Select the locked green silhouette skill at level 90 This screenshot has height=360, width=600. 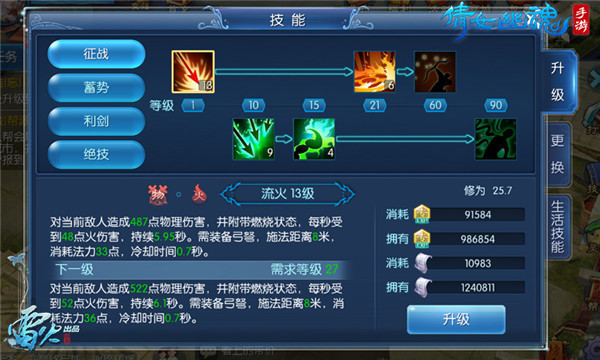(496, 139)
